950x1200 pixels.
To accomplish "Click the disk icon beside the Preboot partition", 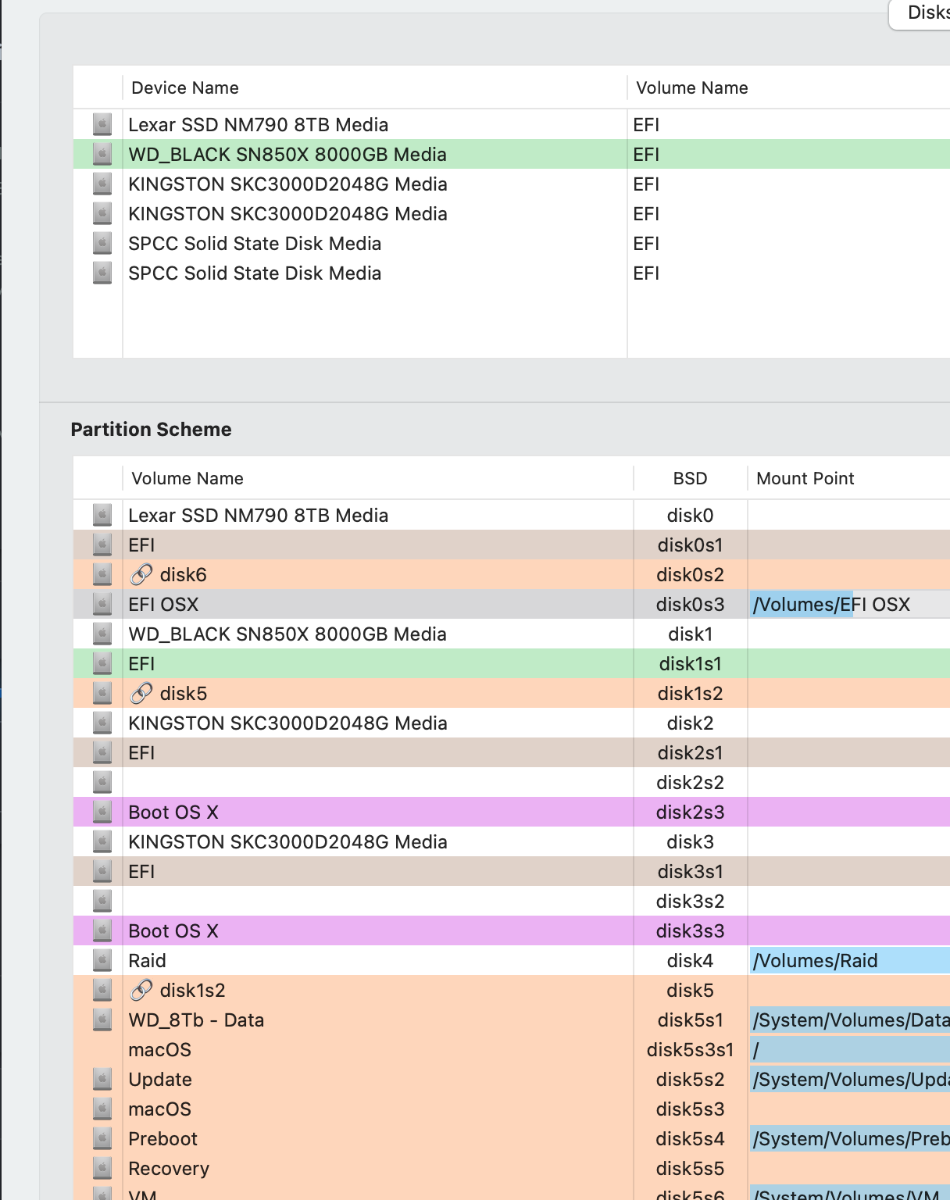I will pyautogui.click(x=102, y=1139).
